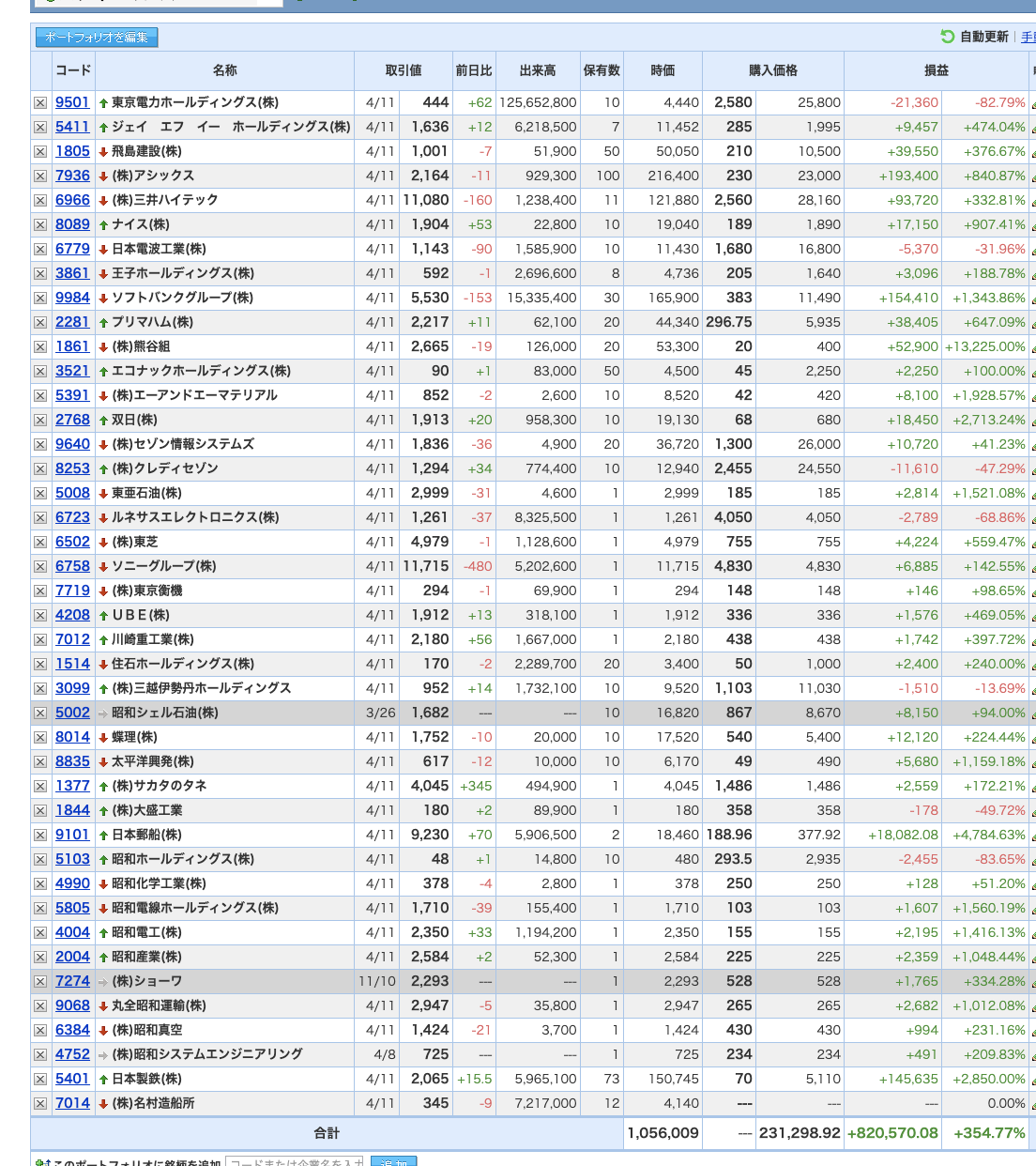Viewport: 1036px width, 1166px height.
Task: Remove エコナックホールディングス using X icon
Action: coord(40,371)
